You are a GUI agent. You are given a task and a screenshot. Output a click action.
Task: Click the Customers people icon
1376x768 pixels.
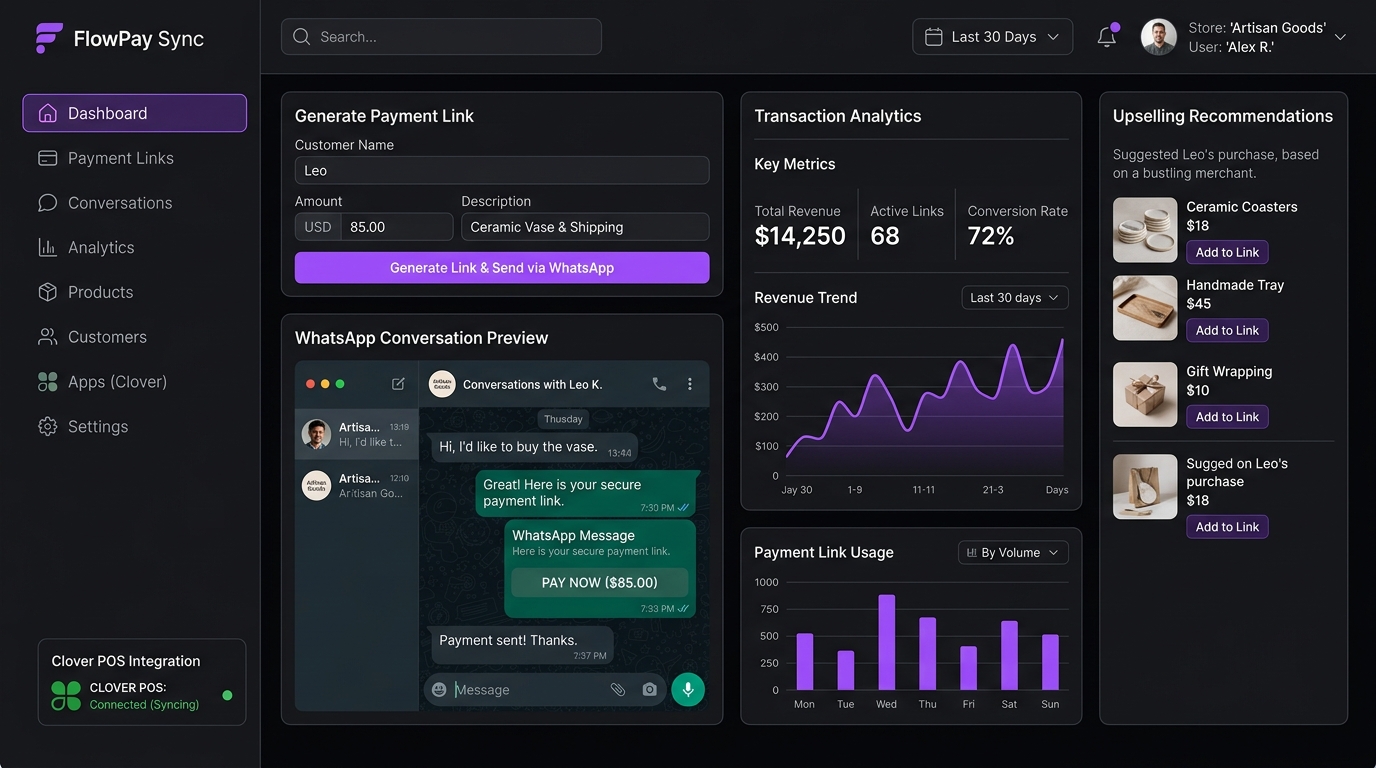click(x=47, y=337)
